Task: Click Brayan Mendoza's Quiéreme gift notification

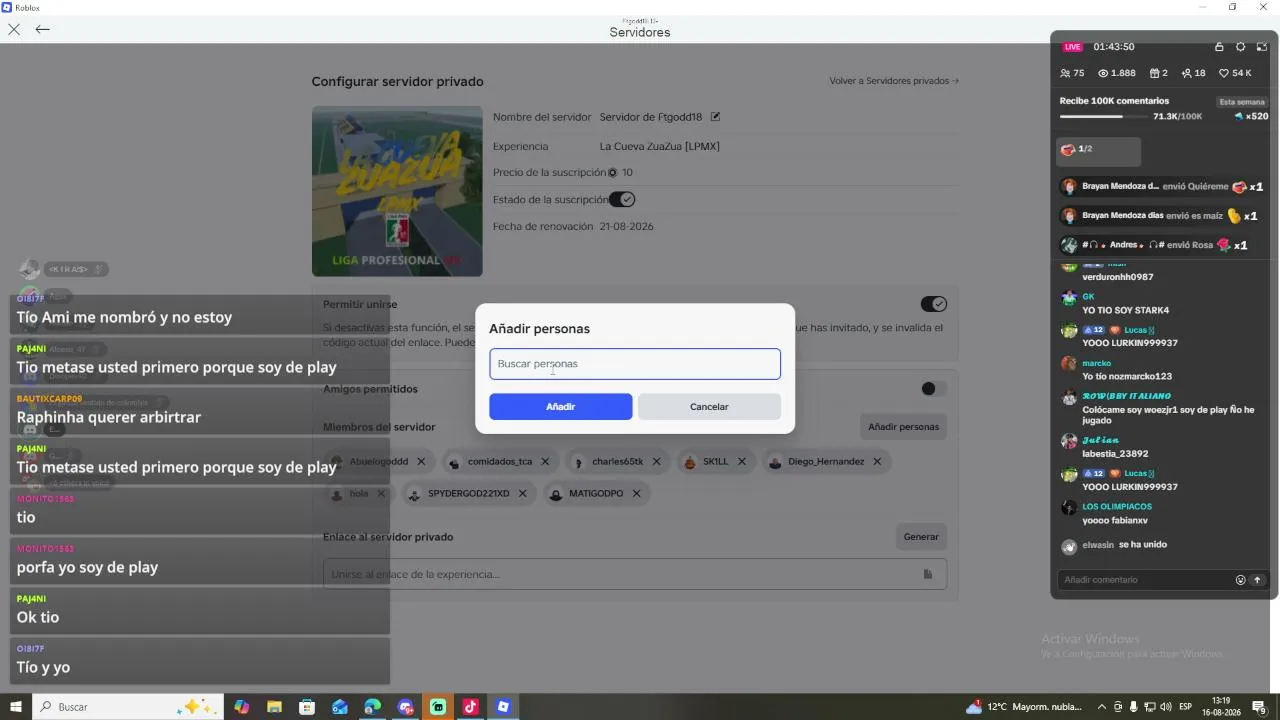Action: pos(1162,187)
